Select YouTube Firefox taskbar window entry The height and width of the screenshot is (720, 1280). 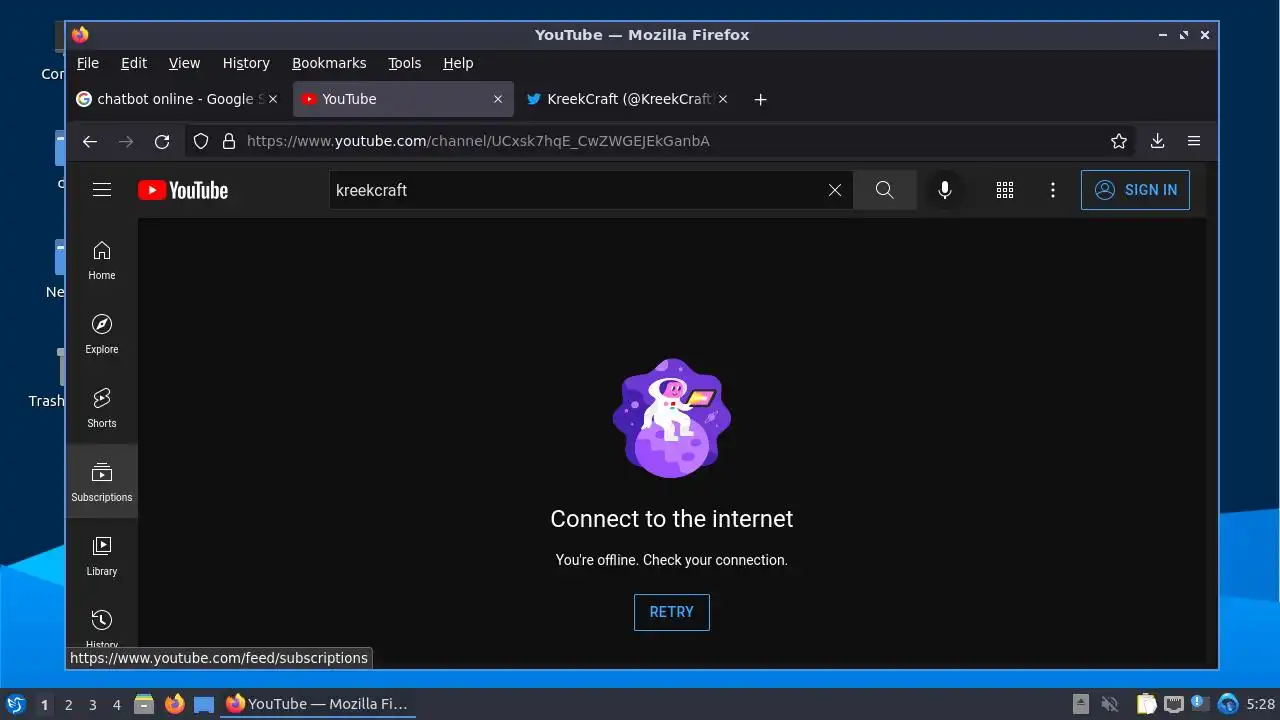click(x=318, y=704)
